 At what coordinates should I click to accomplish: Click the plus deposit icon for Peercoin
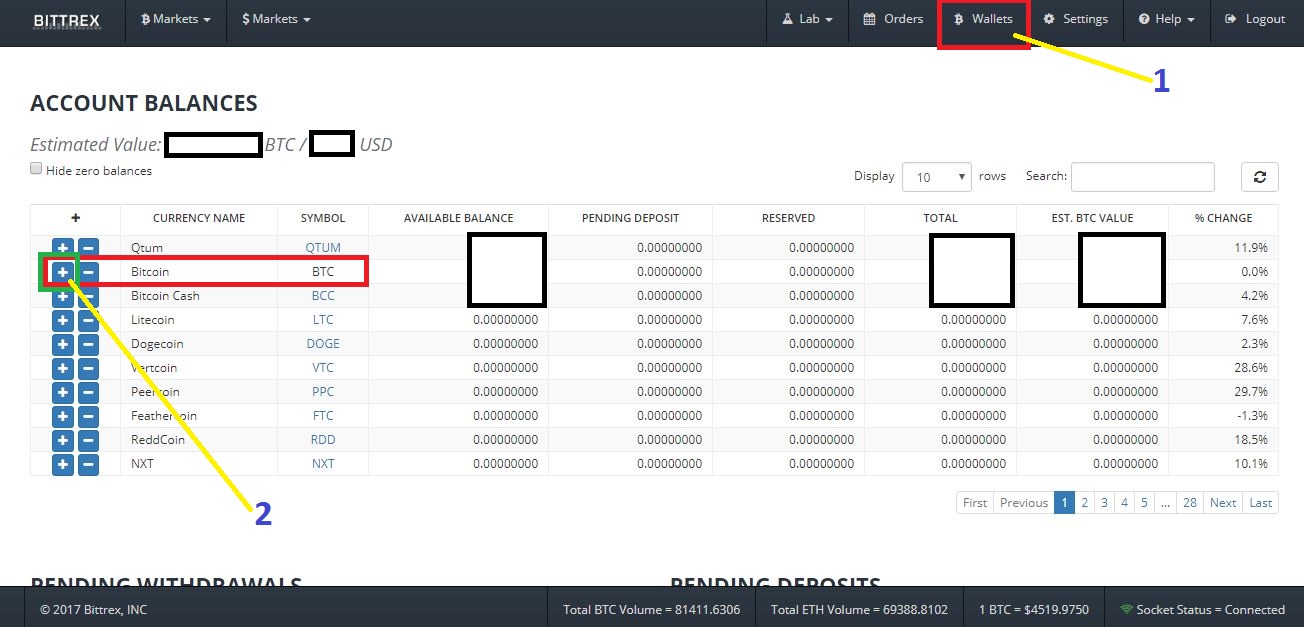(x=62, y=392)
